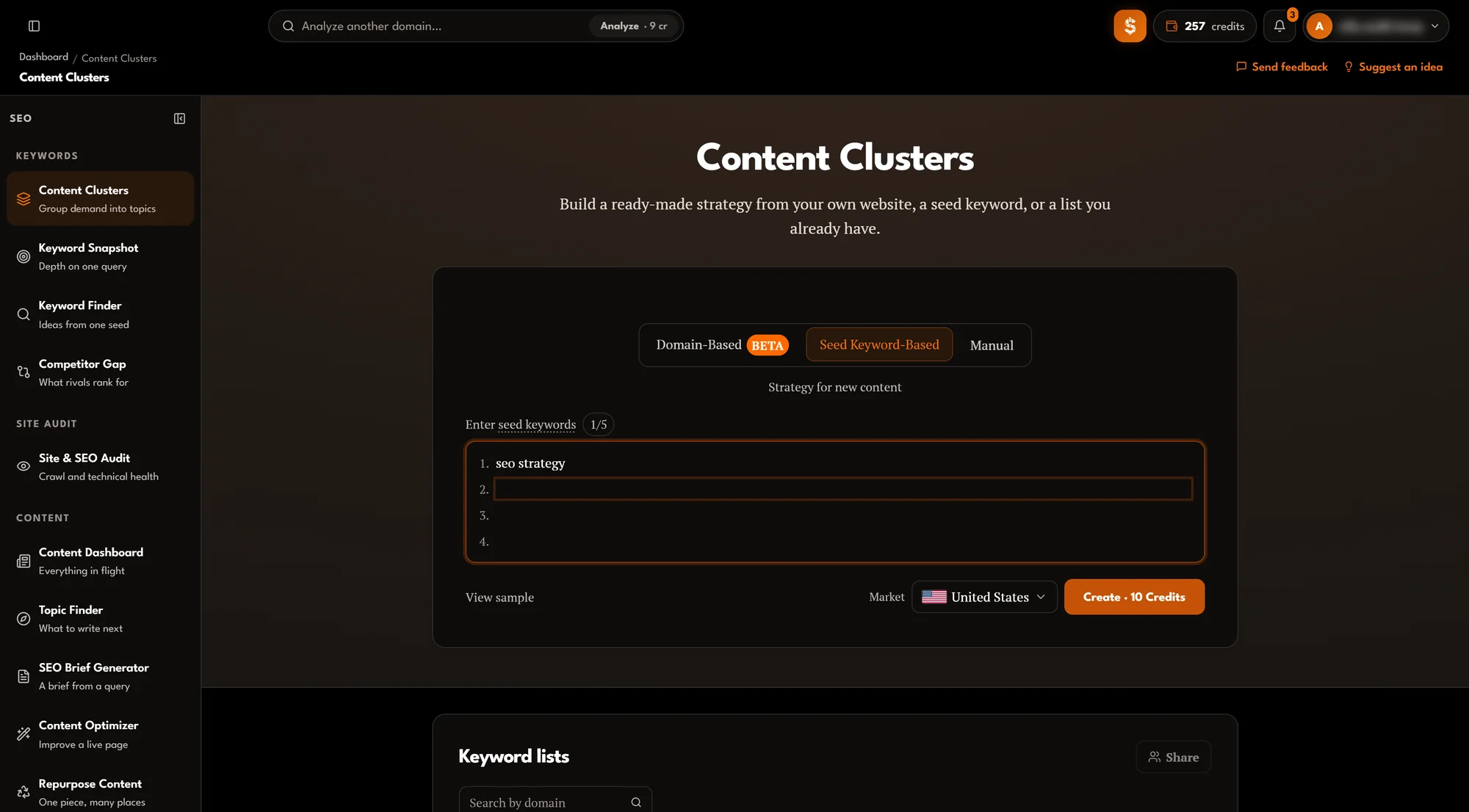Viewport: 1469px width, 812px height.
Task: Click the Content Optimizer wand icon
Action: (x=24, y=734)
